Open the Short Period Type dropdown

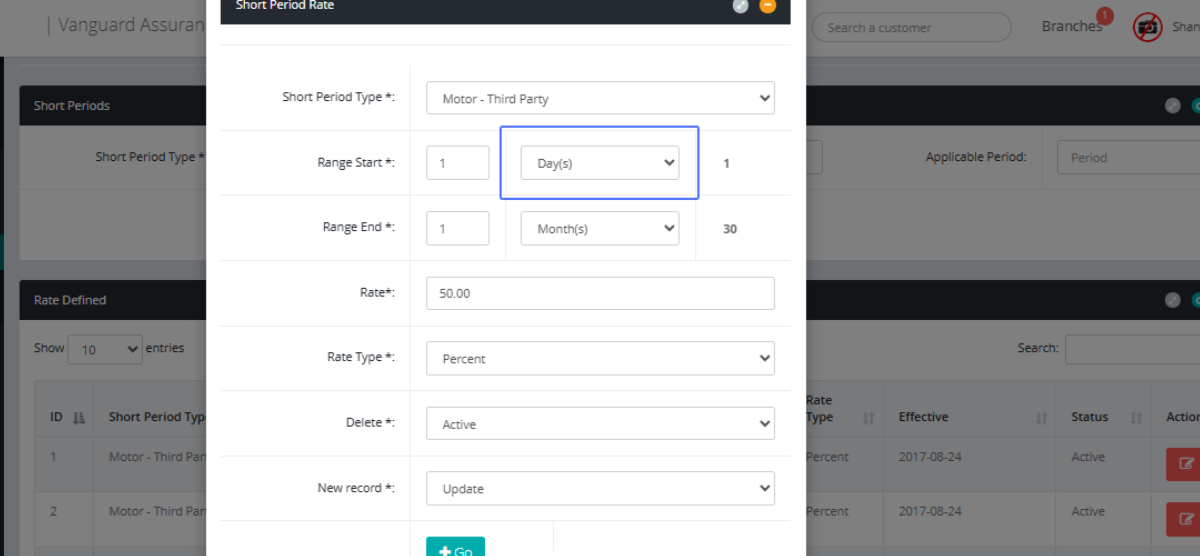click(600, 98)
